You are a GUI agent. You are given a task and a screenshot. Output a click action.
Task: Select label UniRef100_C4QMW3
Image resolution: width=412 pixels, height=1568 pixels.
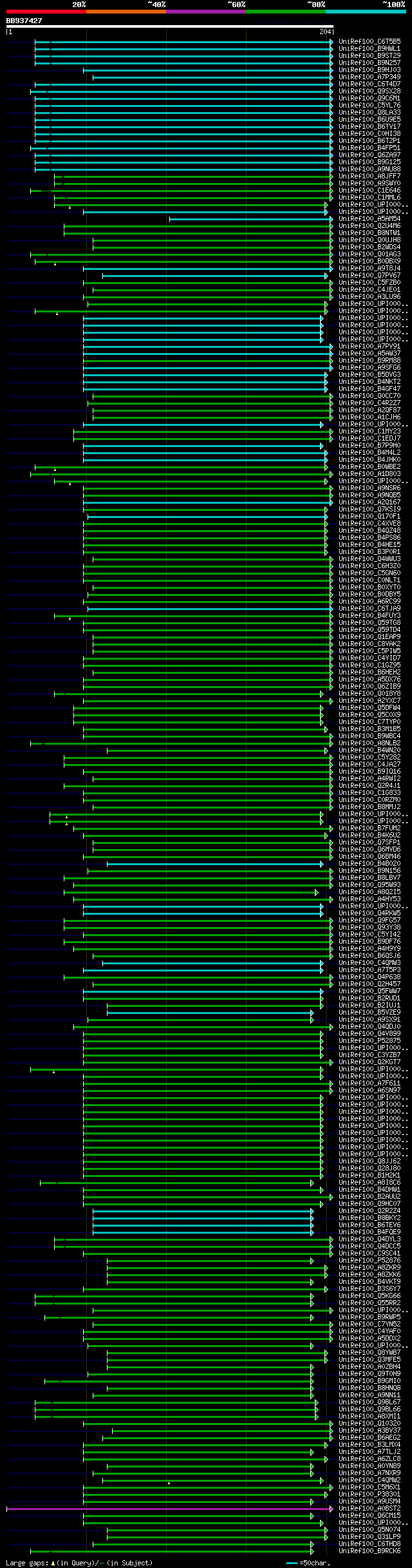(x=370, y=963)
